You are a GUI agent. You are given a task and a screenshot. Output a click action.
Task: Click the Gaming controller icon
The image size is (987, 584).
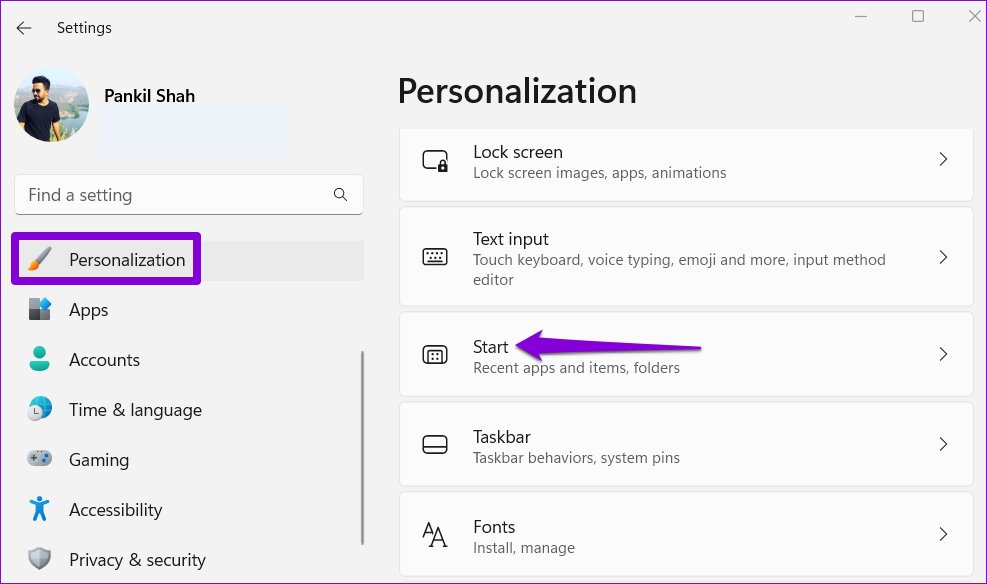(40, 458)
